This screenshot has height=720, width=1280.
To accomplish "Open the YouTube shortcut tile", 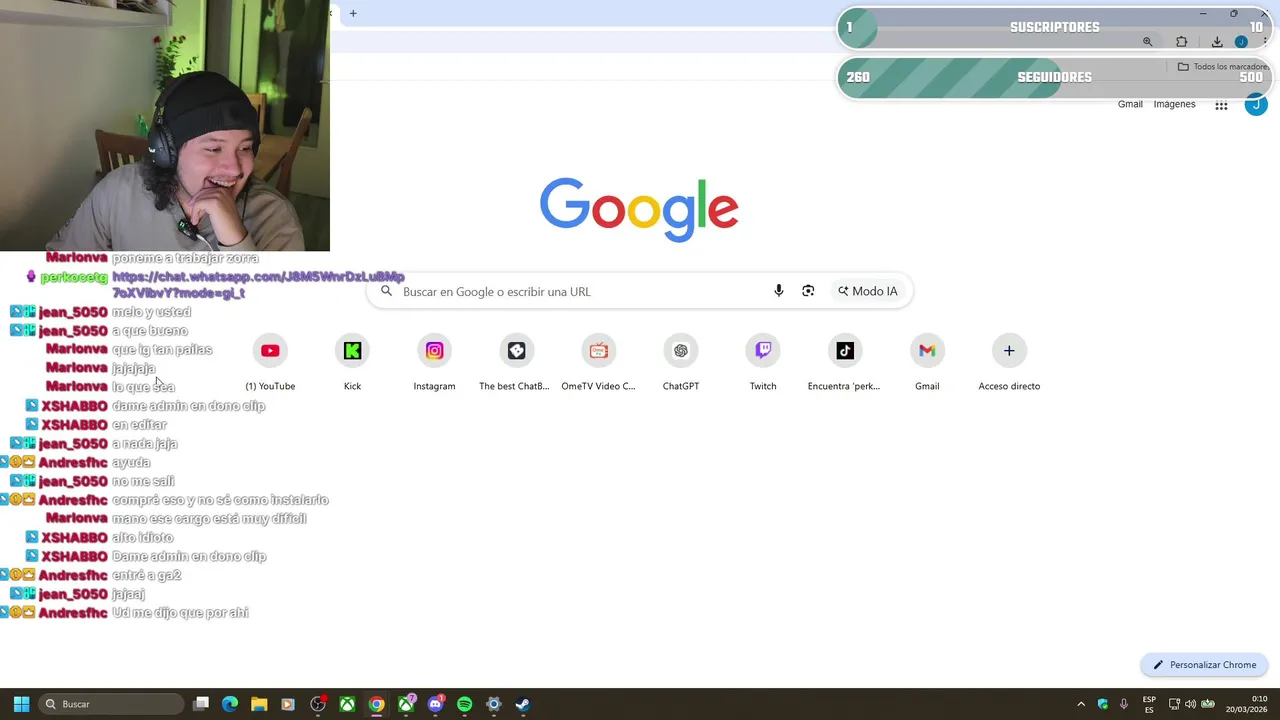I will [270, 363].
